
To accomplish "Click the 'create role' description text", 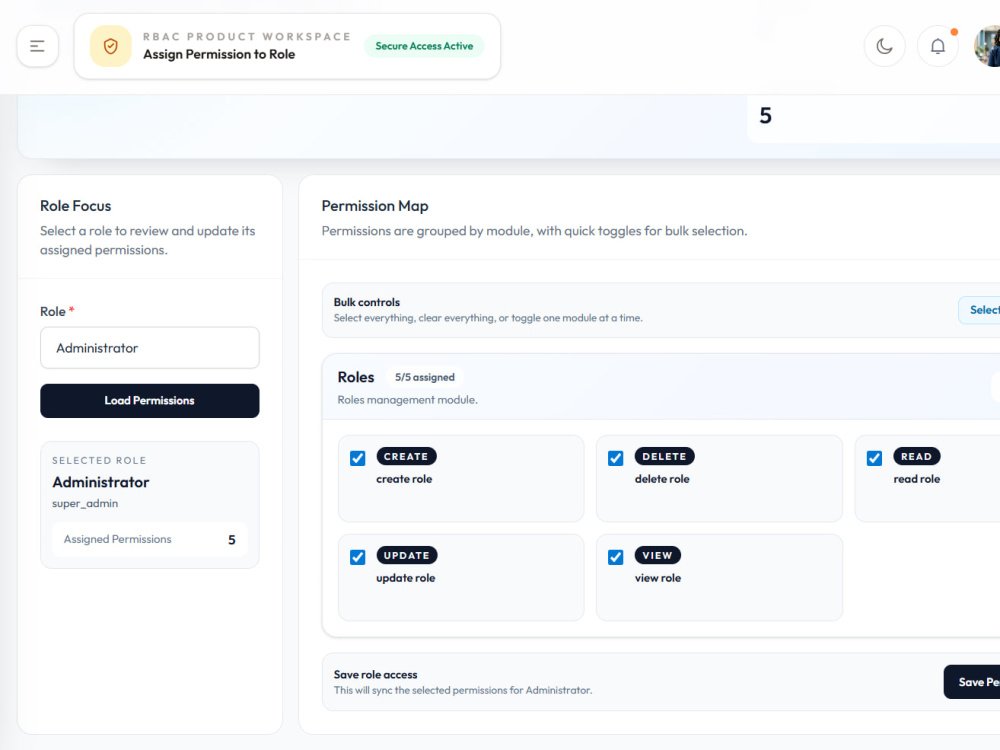I will coord(404,479).
